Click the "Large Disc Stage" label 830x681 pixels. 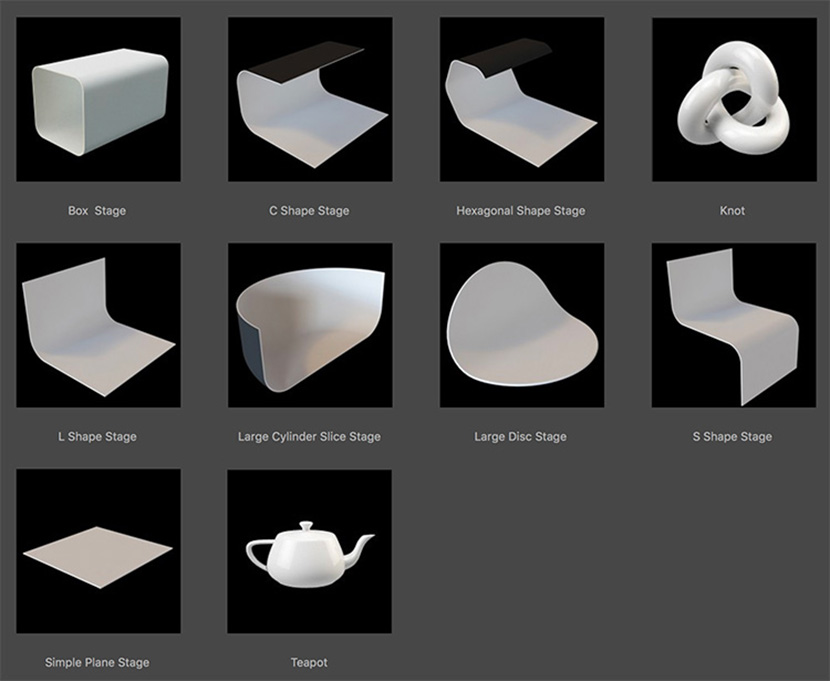click(x=520, y=437)
